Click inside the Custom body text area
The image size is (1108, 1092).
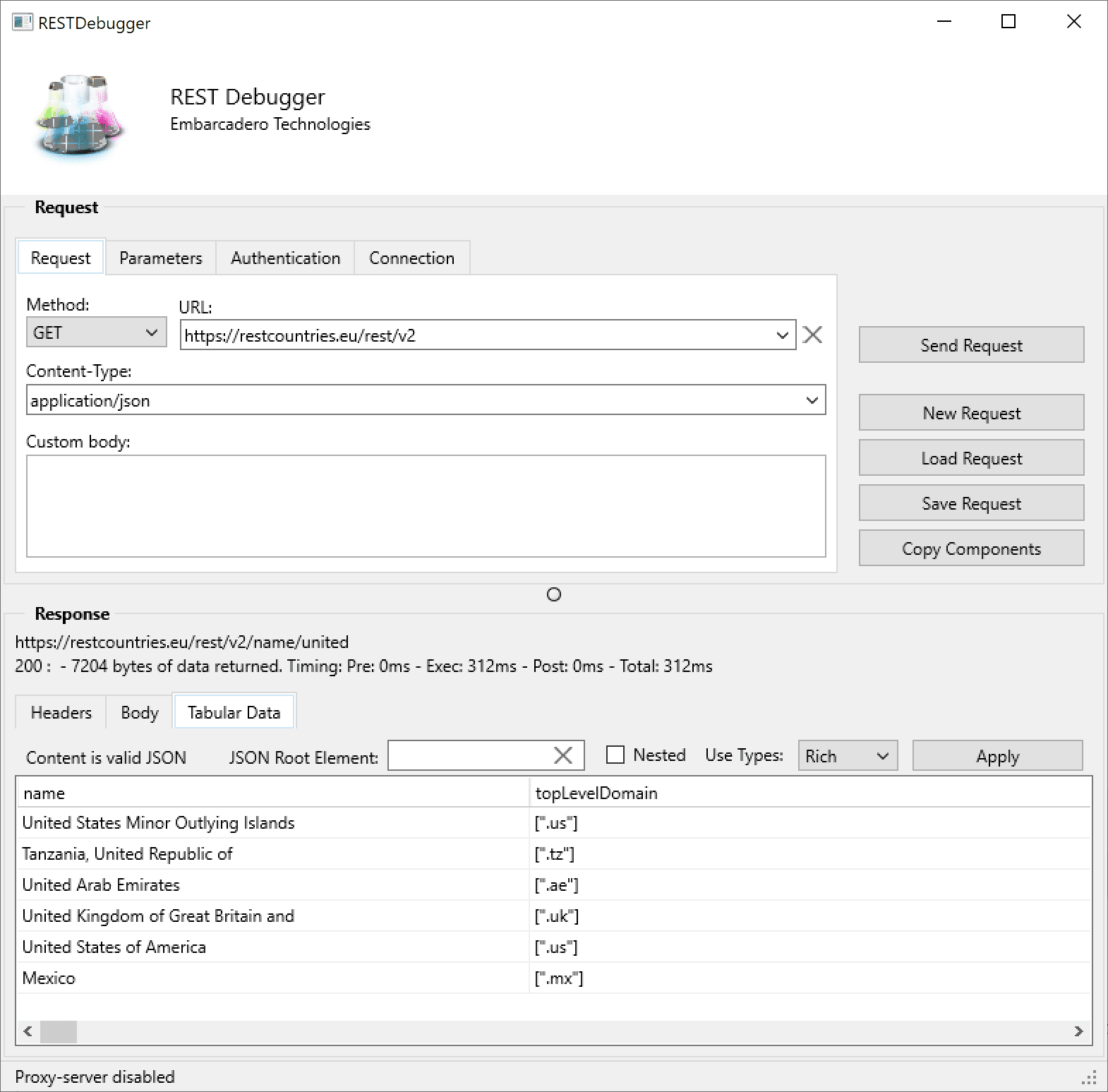(x=426, y=506)
